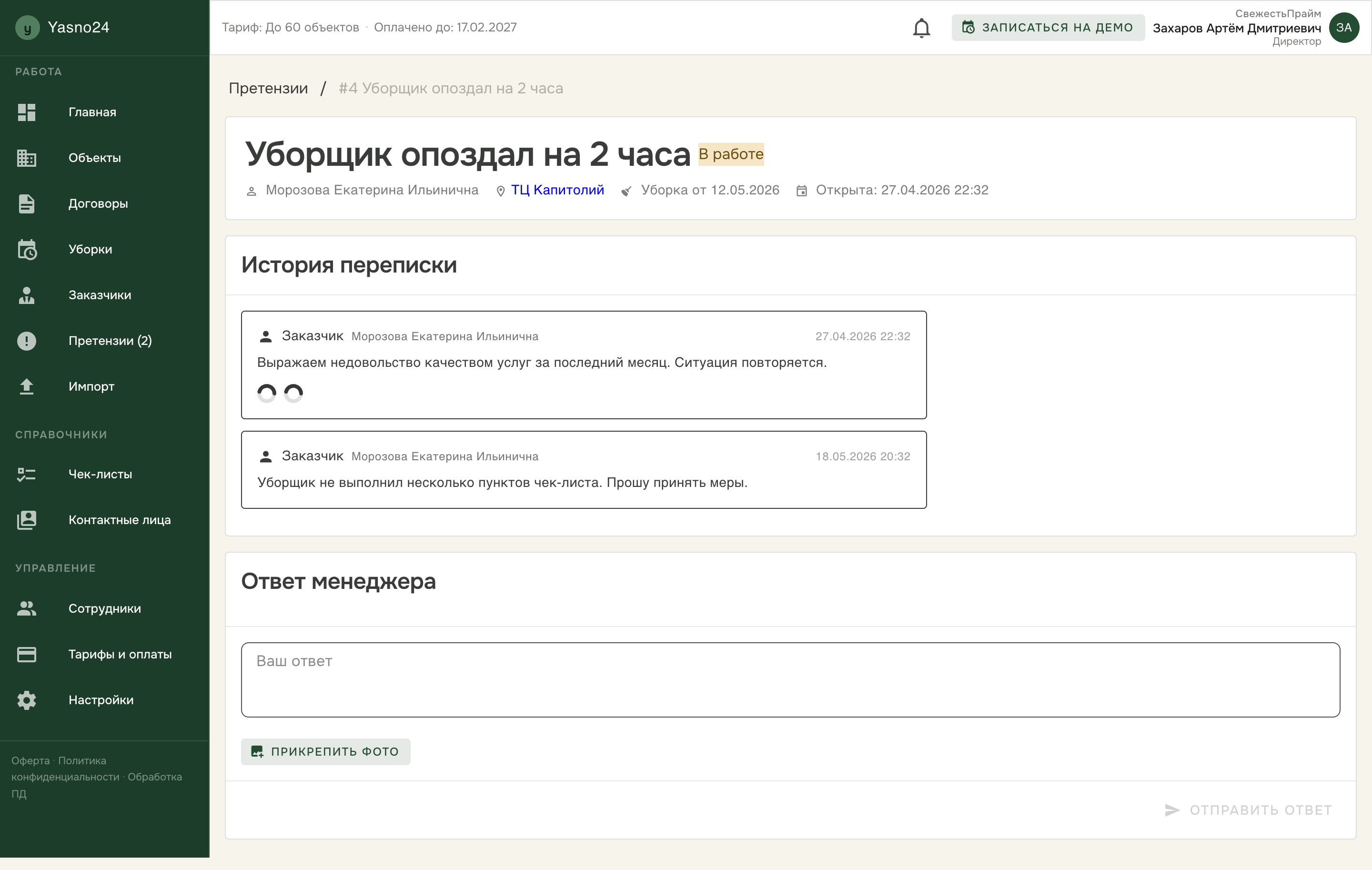Screen dimensions: 1372x870
Task: Click the В работе status badge
Action: point(731,154)
